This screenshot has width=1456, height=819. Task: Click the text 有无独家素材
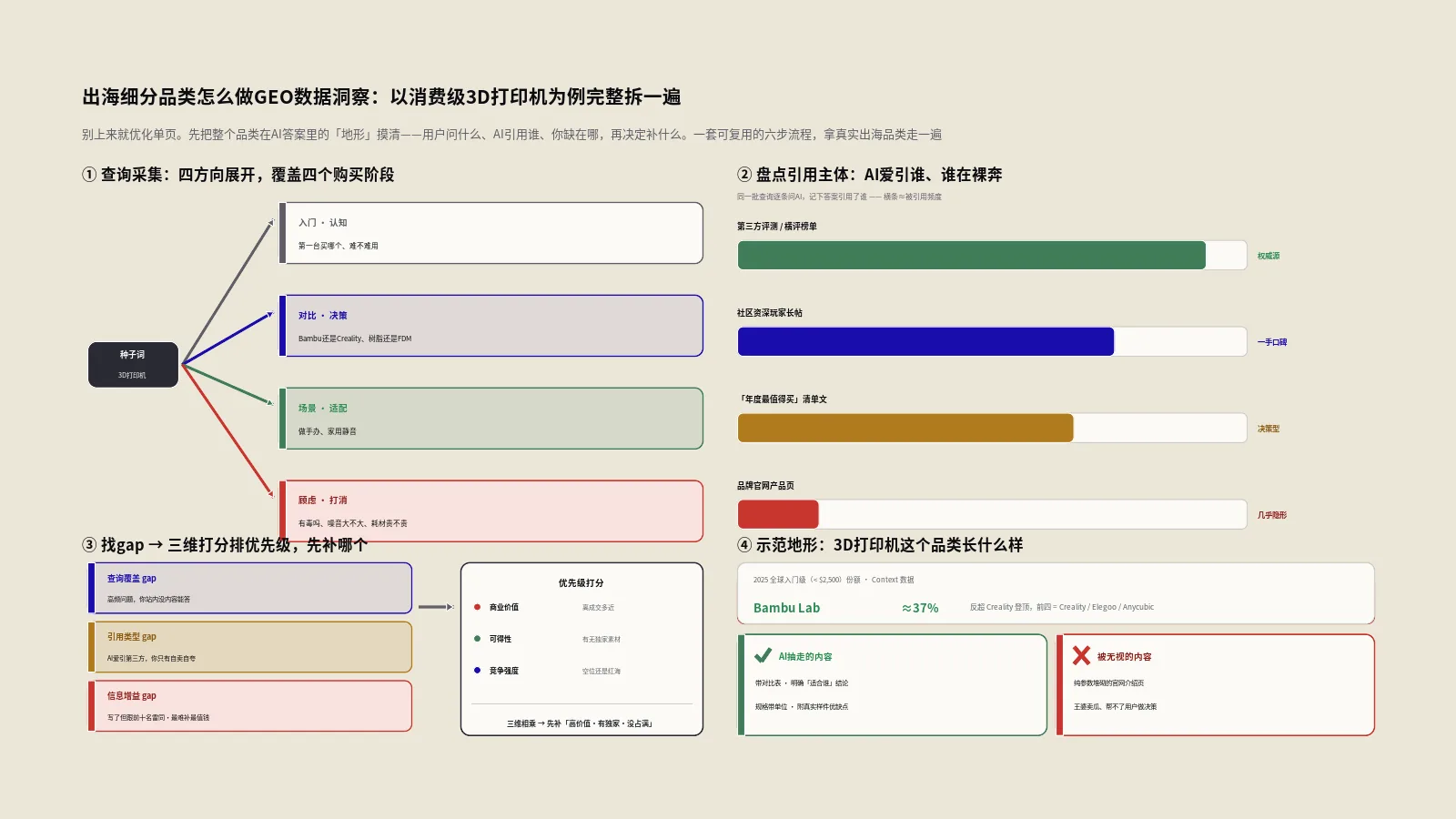(602, 639)
